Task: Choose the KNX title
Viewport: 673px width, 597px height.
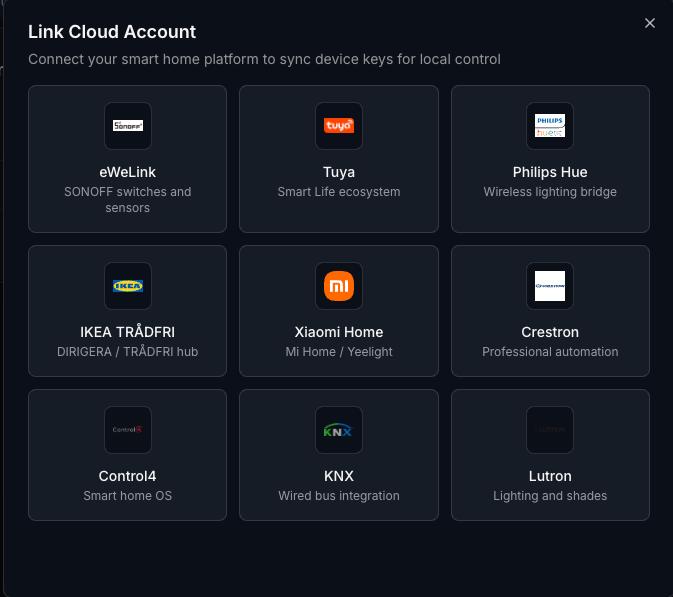Action: [339, 476]
